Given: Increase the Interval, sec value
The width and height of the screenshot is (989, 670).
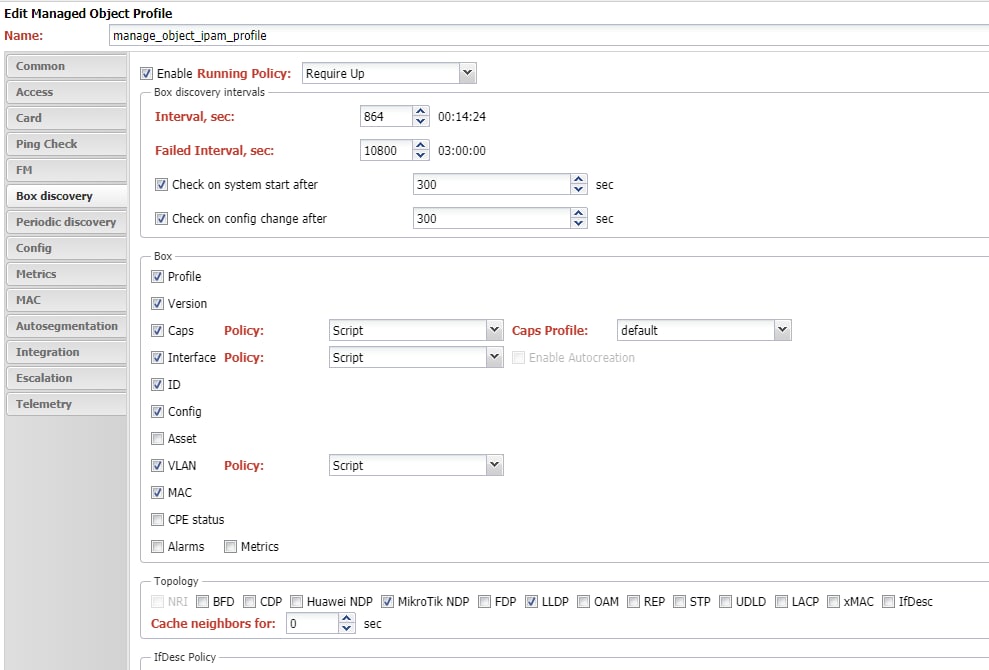Looking at the screenshot, I should 421,112.
